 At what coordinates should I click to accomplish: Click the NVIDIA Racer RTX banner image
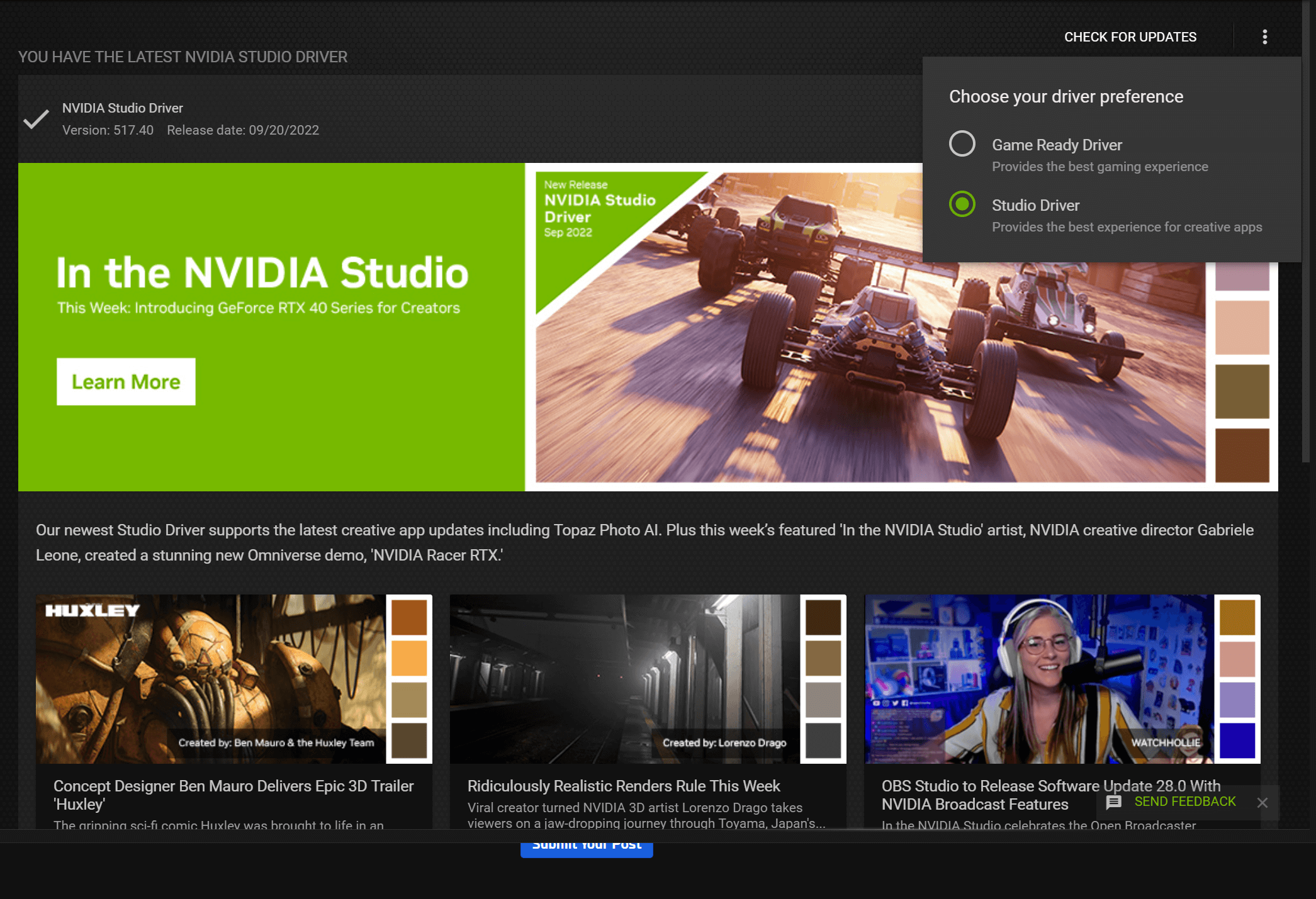[870, 327]
